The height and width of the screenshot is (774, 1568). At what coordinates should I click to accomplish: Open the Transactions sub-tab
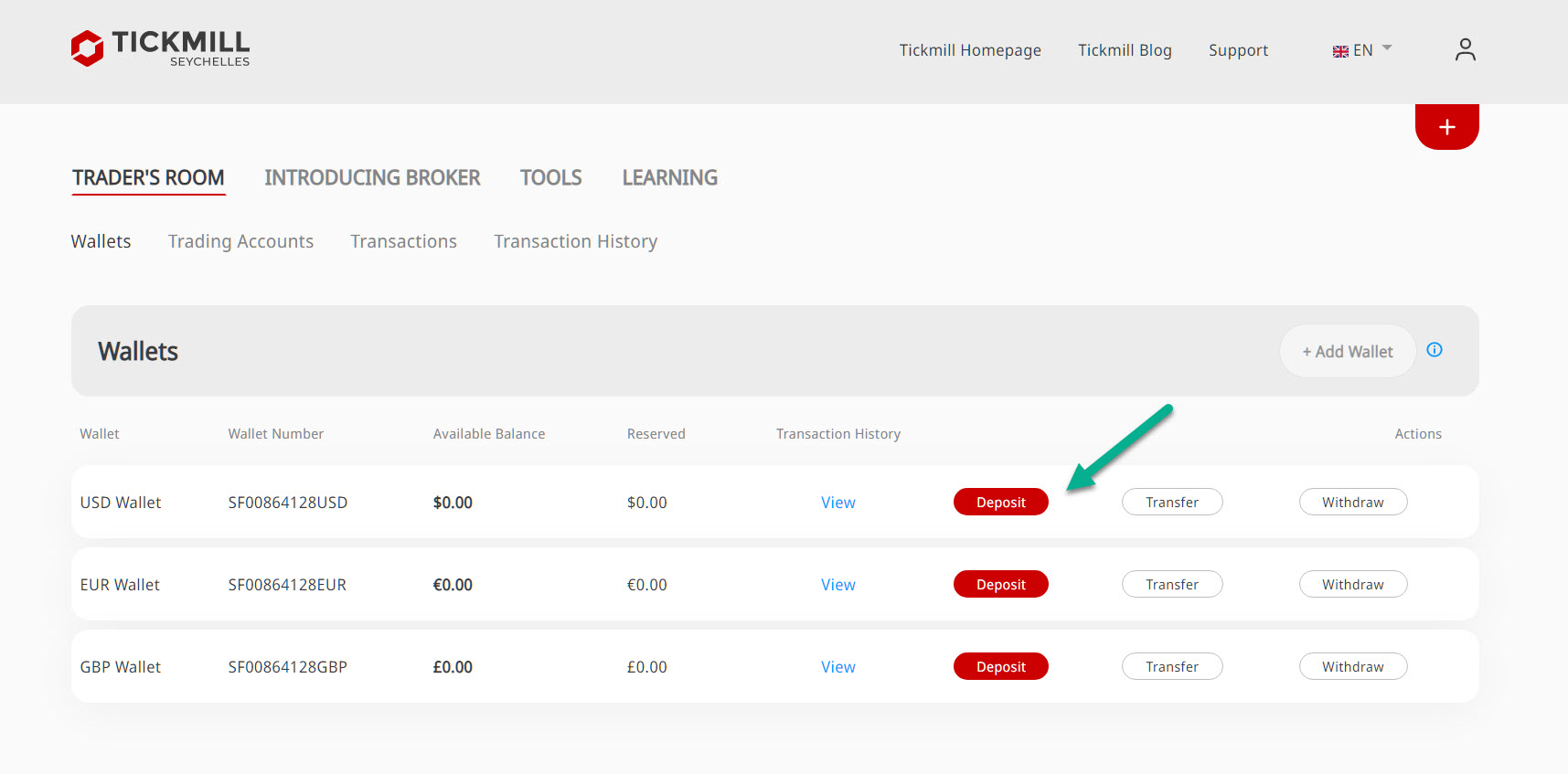pyautogui.click(x=404, y=241)
